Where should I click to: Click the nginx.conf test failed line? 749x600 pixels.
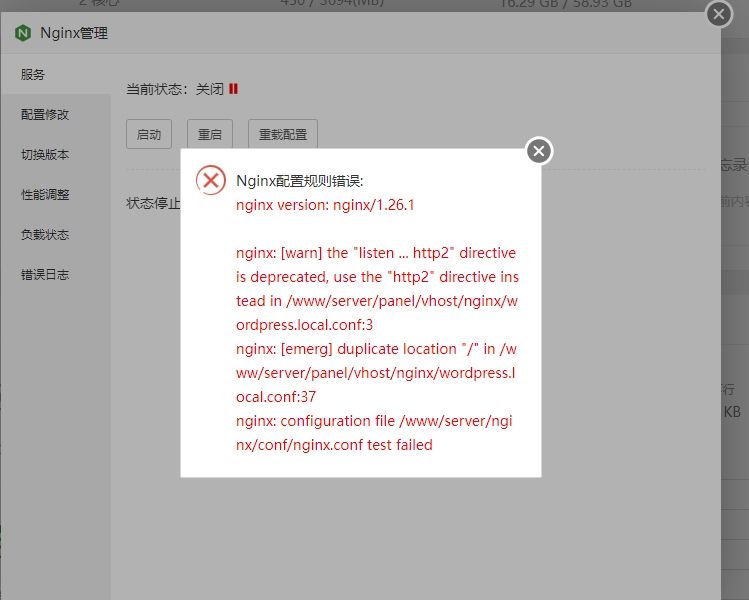tap(374, 433)
